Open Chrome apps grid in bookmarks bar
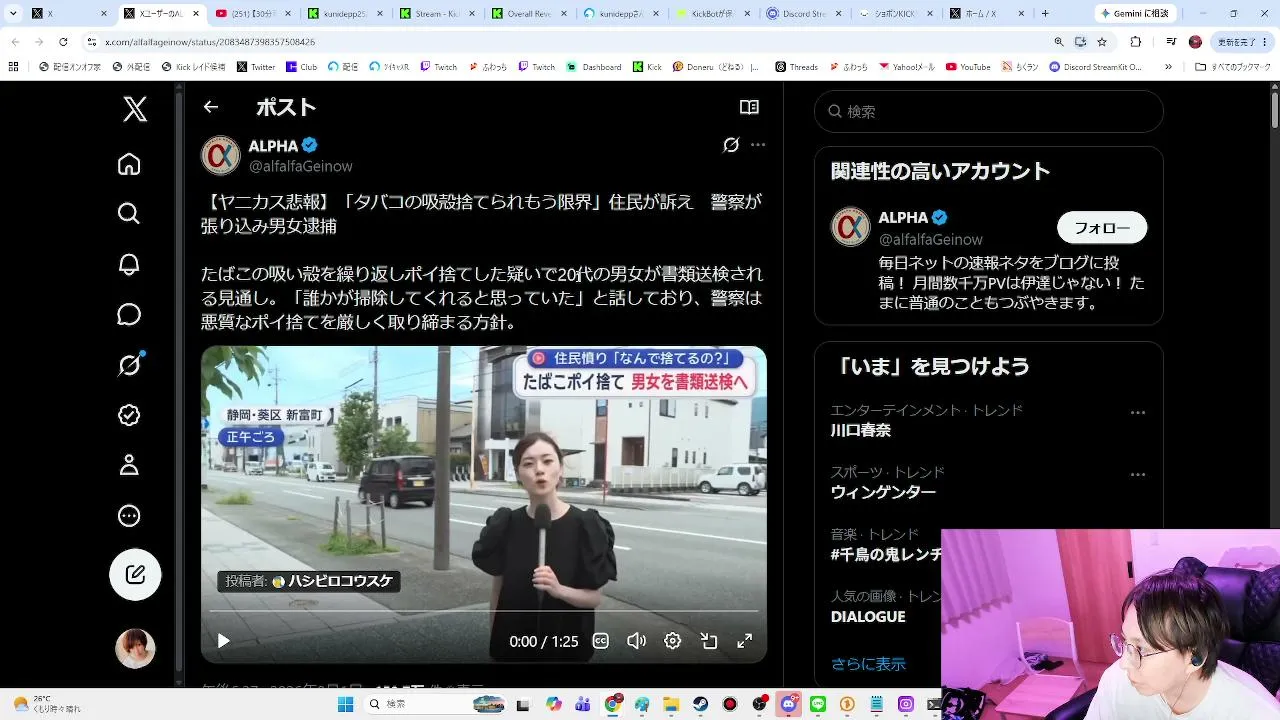 (x=13, y=67)
